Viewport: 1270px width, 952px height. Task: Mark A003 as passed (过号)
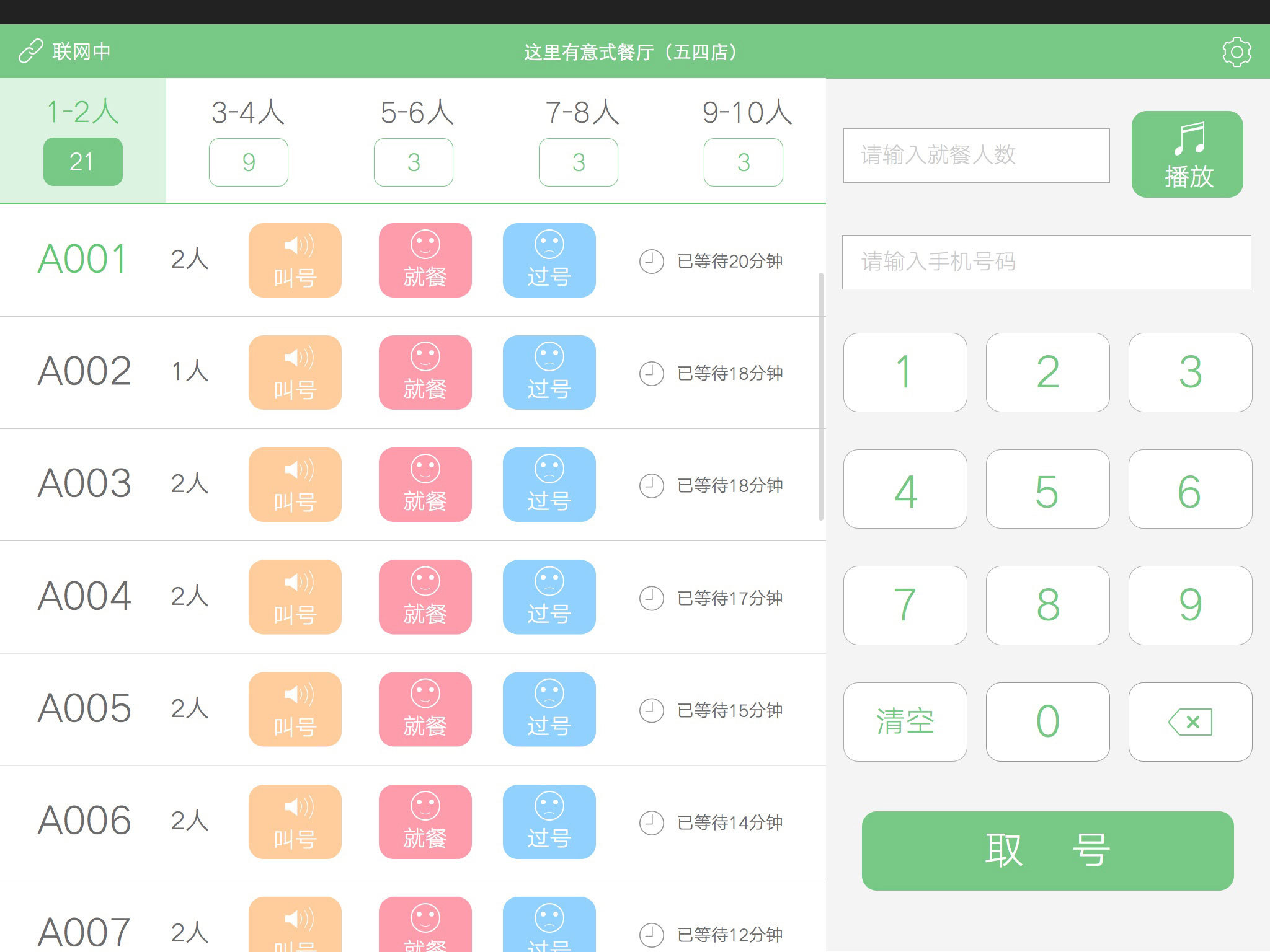(x=549, y=485)
